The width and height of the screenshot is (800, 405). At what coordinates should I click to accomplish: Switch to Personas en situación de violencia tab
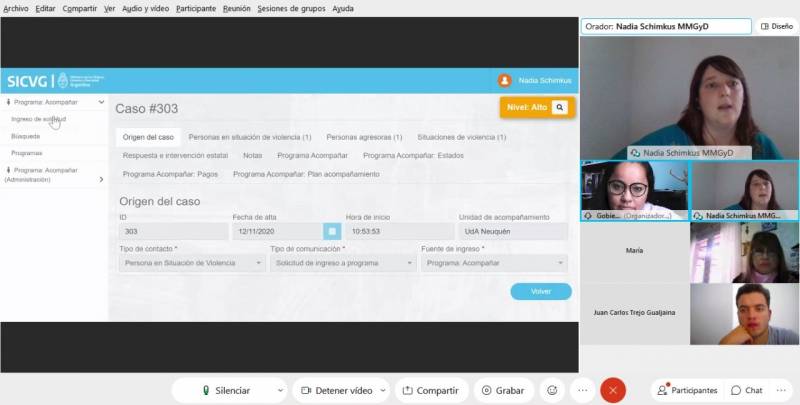[250, 137]
